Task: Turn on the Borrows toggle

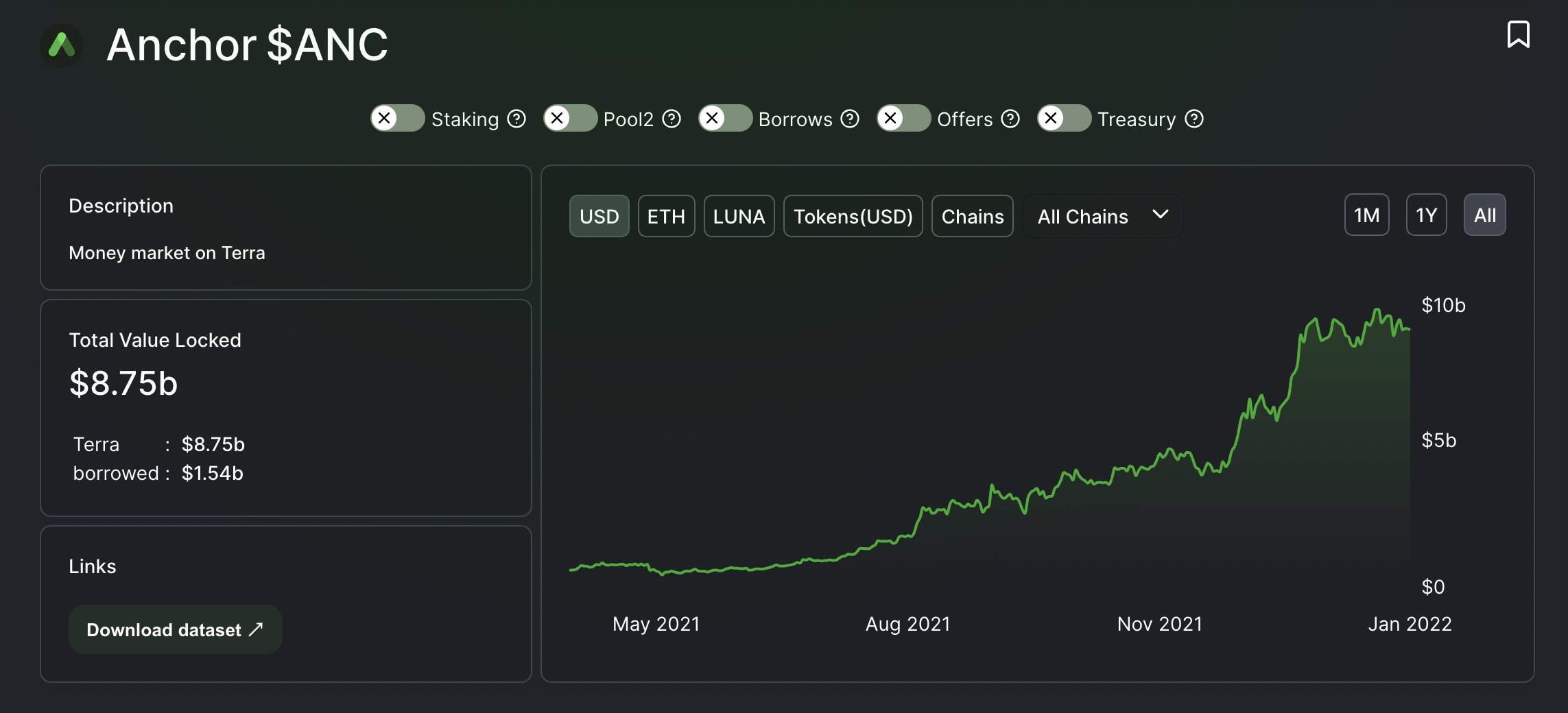Action: point(726,118)
